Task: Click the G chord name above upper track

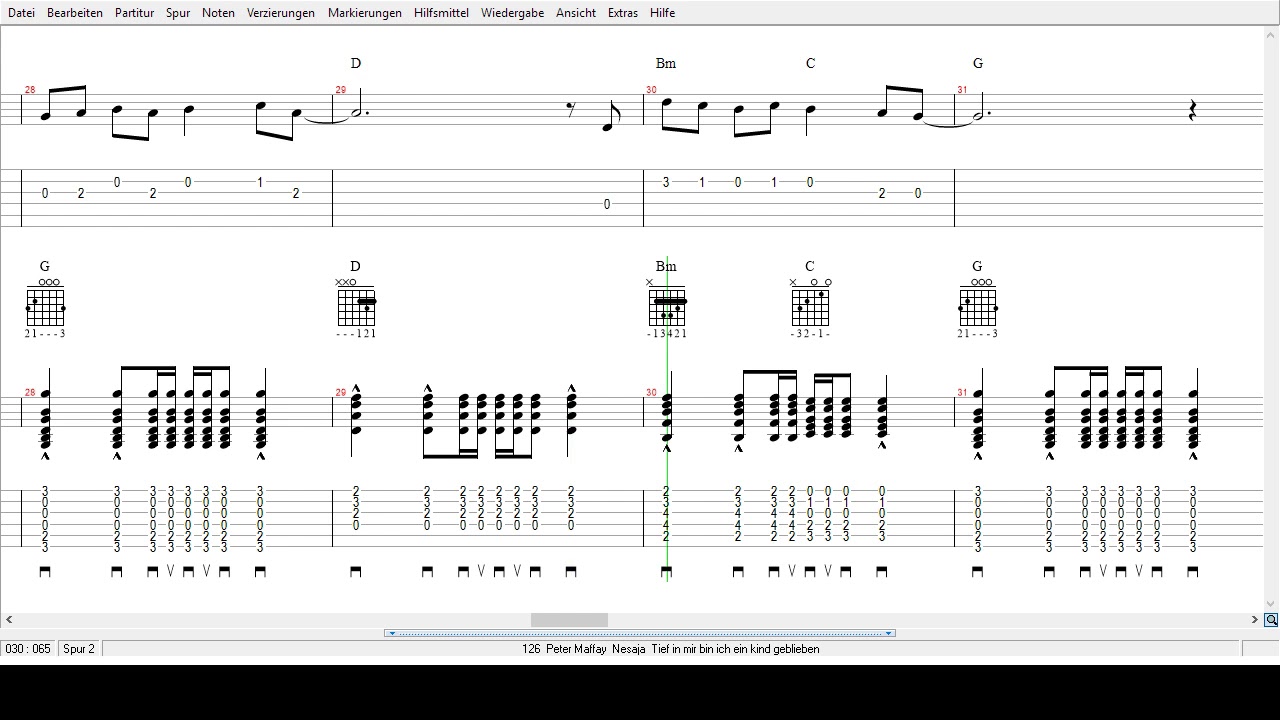Action: pos(978,63)
